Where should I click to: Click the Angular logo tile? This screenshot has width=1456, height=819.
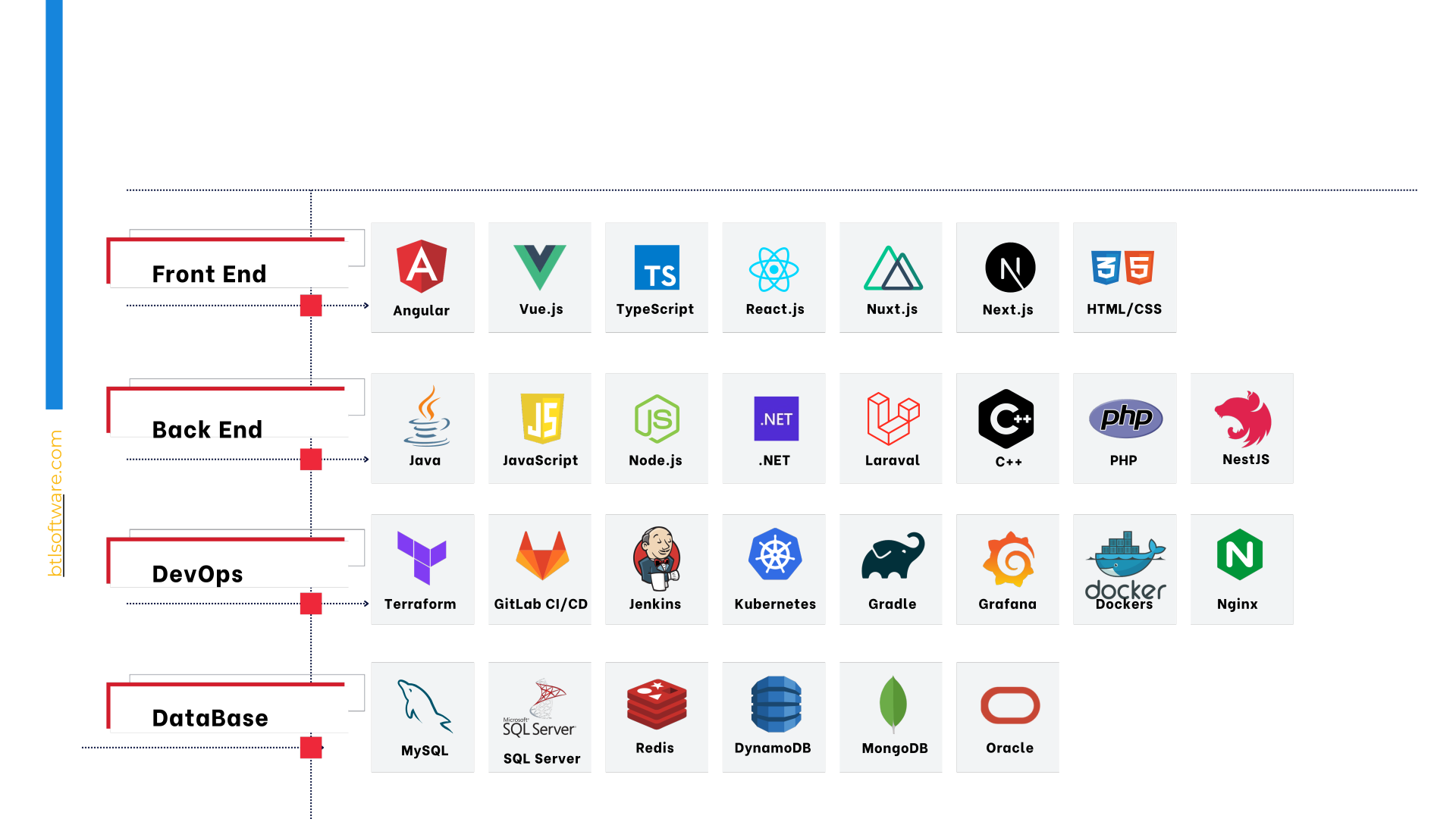click(422, 278)
